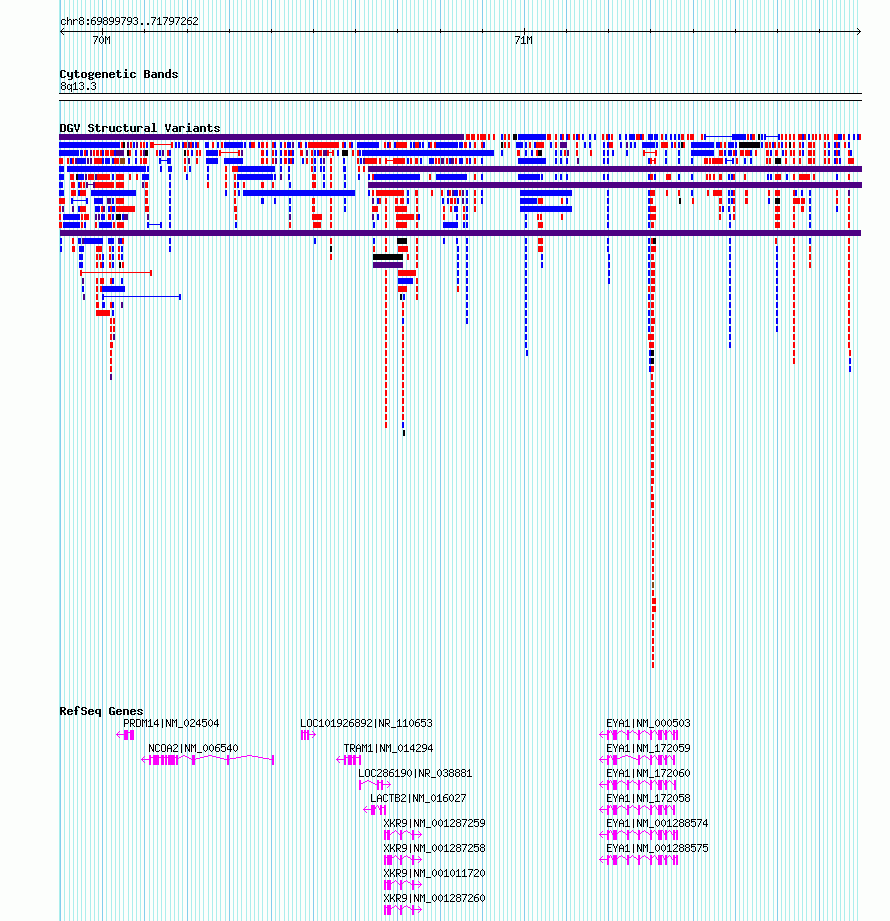Select the EYA1 NM_172059 gene glyph
The height and width of the screenshot is (921, 890).
pyautogui.click(x=637, y=760)
